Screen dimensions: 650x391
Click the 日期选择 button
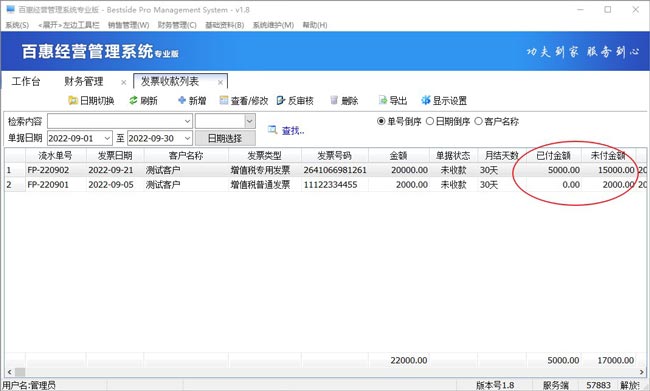pos(225,138)
